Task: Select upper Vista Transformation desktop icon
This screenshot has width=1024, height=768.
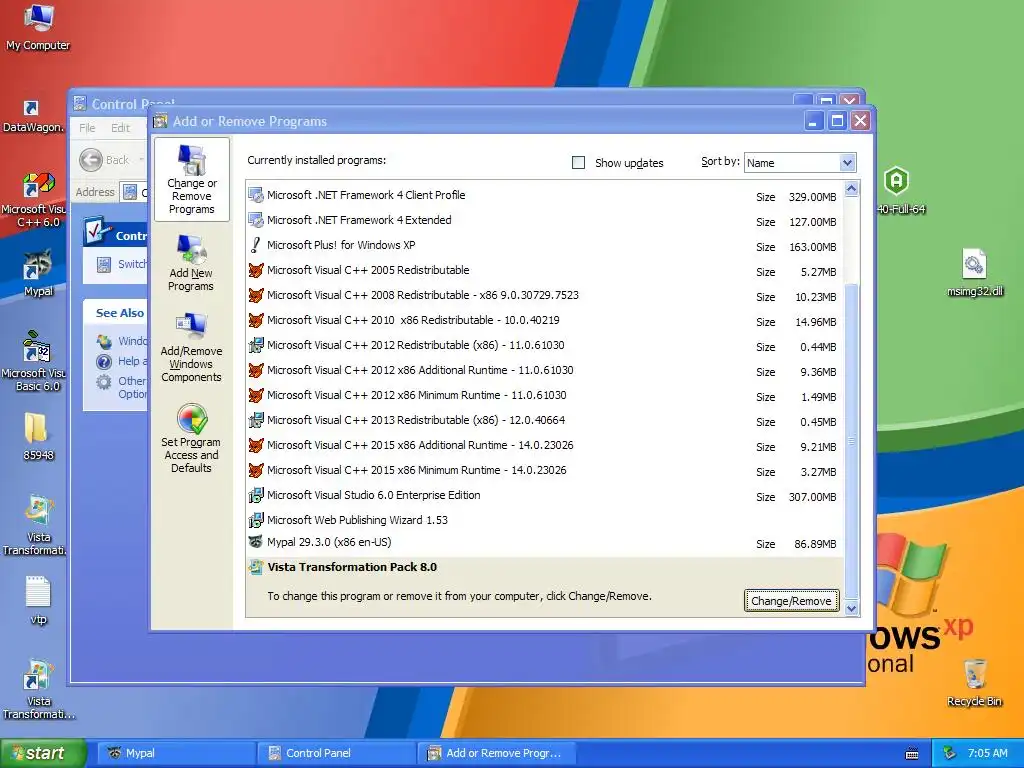Action: point(37,524)
